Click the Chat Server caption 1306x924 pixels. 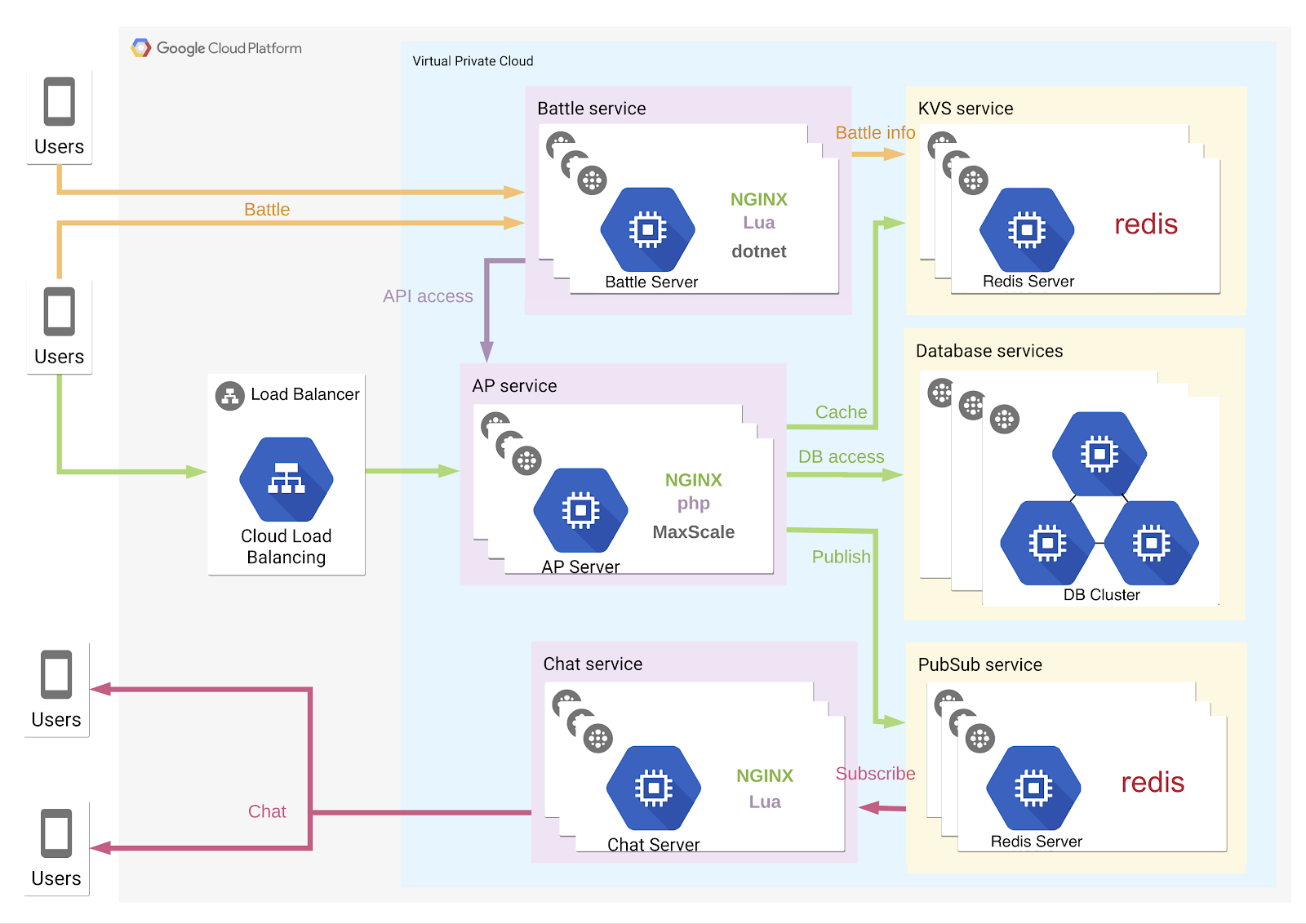(x=653, y=845)
